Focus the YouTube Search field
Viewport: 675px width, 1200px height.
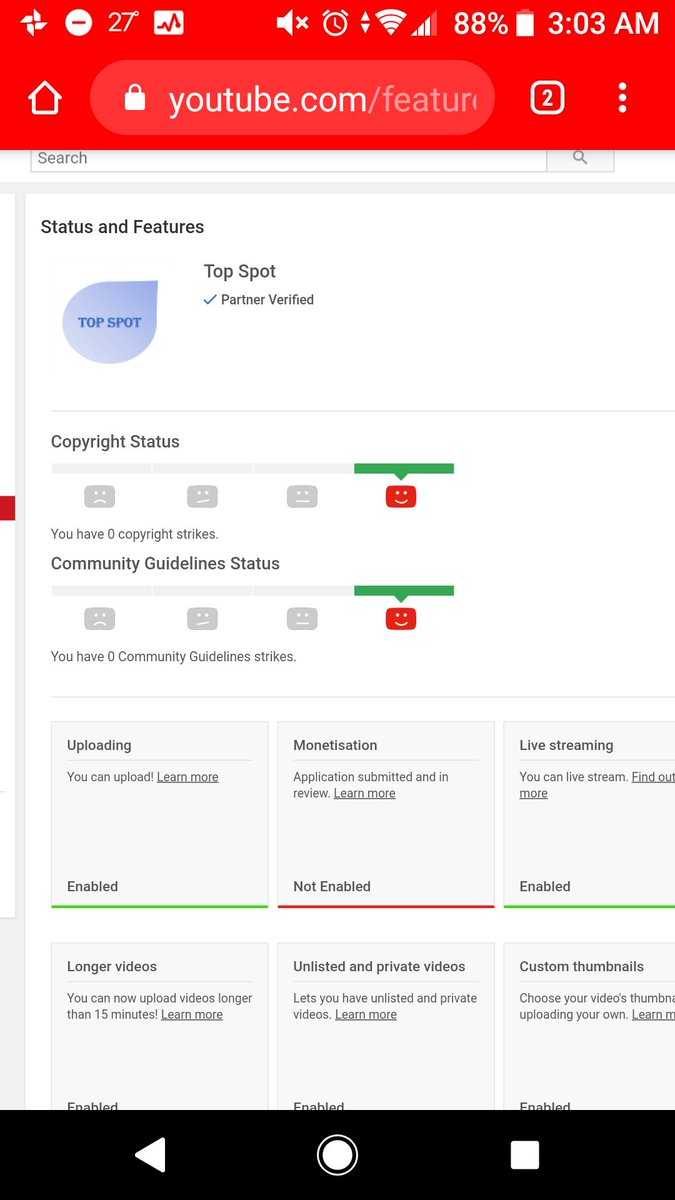[x=289, y=159]
